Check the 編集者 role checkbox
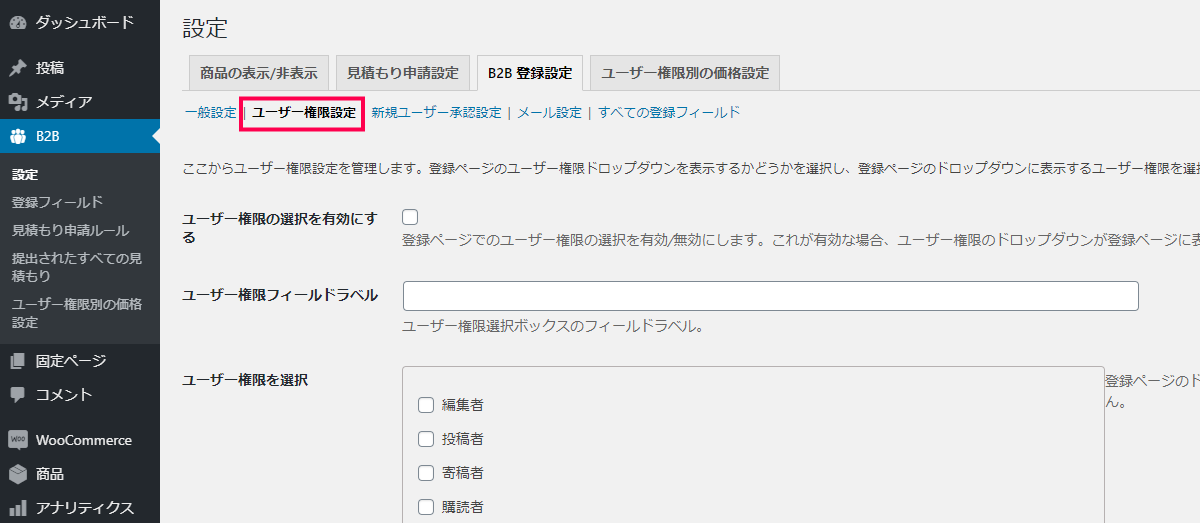Viewport: 1200px width, 523px height. pos(426,405)
